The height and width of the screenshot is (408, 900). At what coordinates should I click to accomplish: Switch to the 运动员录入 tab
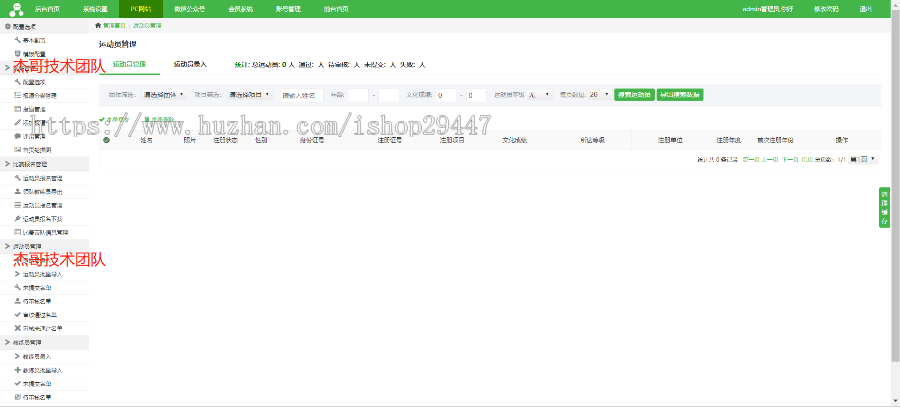190,64
